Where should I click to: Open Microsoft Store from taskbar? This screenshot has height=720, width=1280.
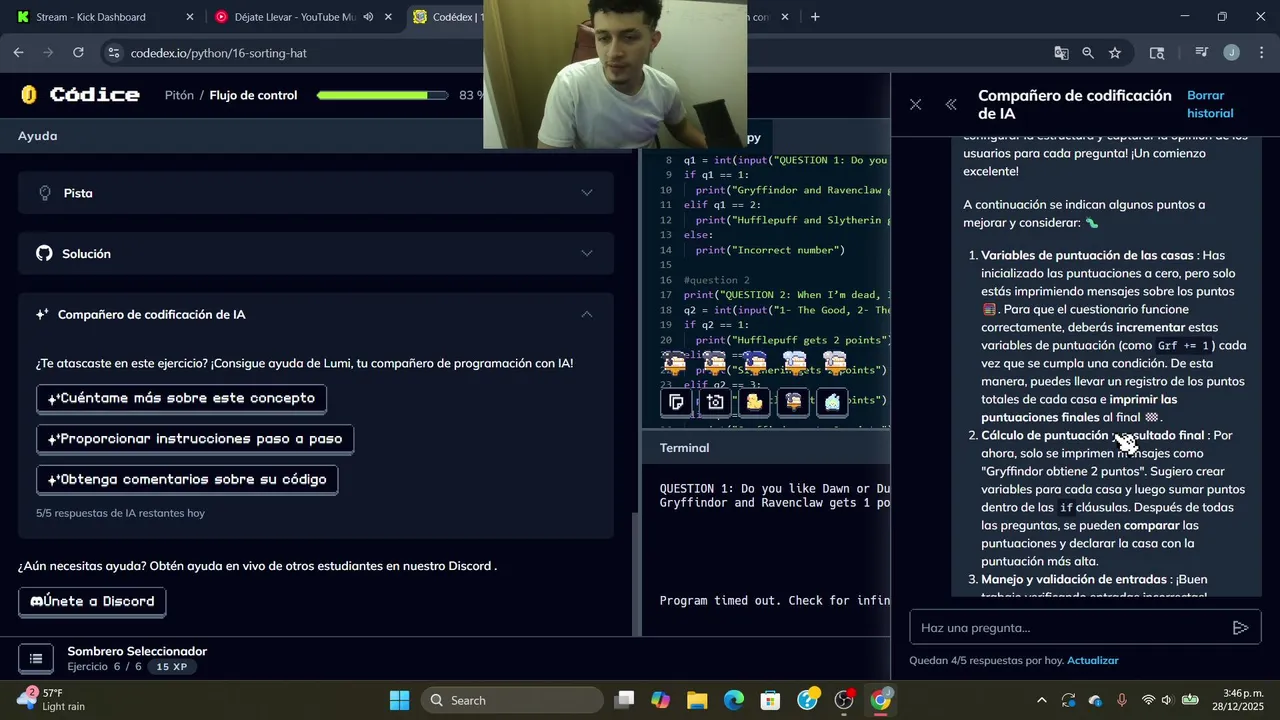coord(770,700)
